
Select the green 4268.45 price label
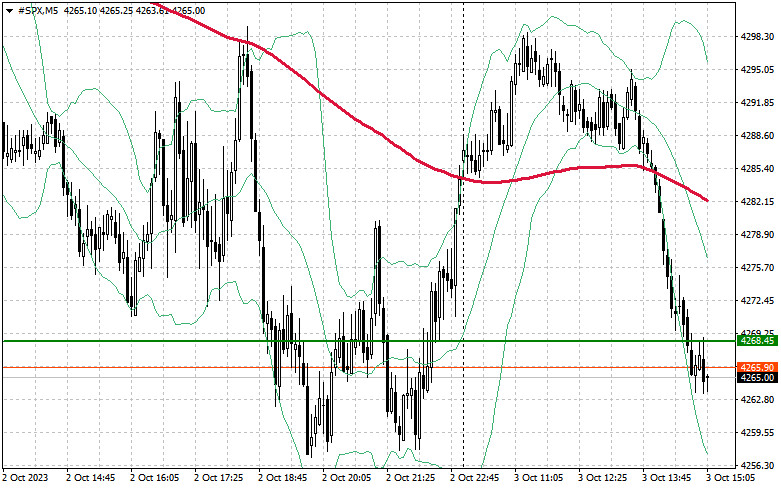coord(757,341)
